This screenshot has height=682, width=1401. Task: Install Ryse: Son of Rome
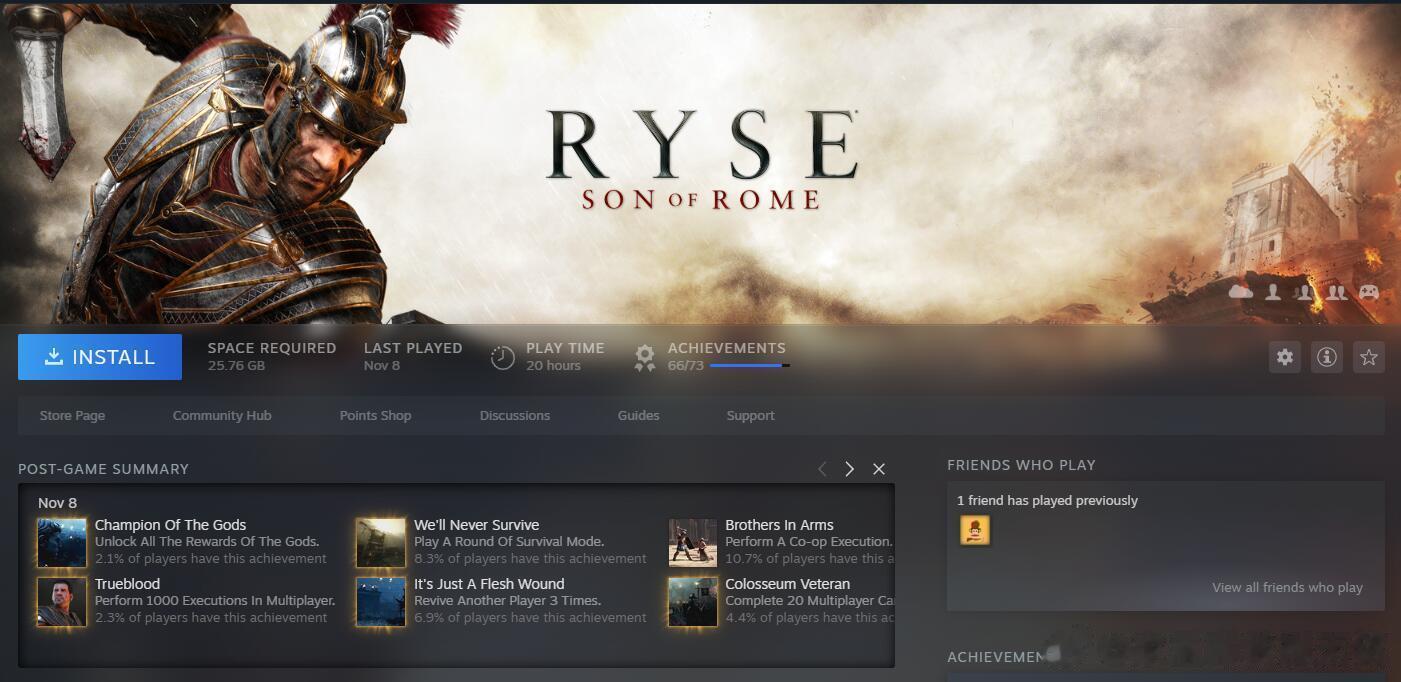pos(100,357)
